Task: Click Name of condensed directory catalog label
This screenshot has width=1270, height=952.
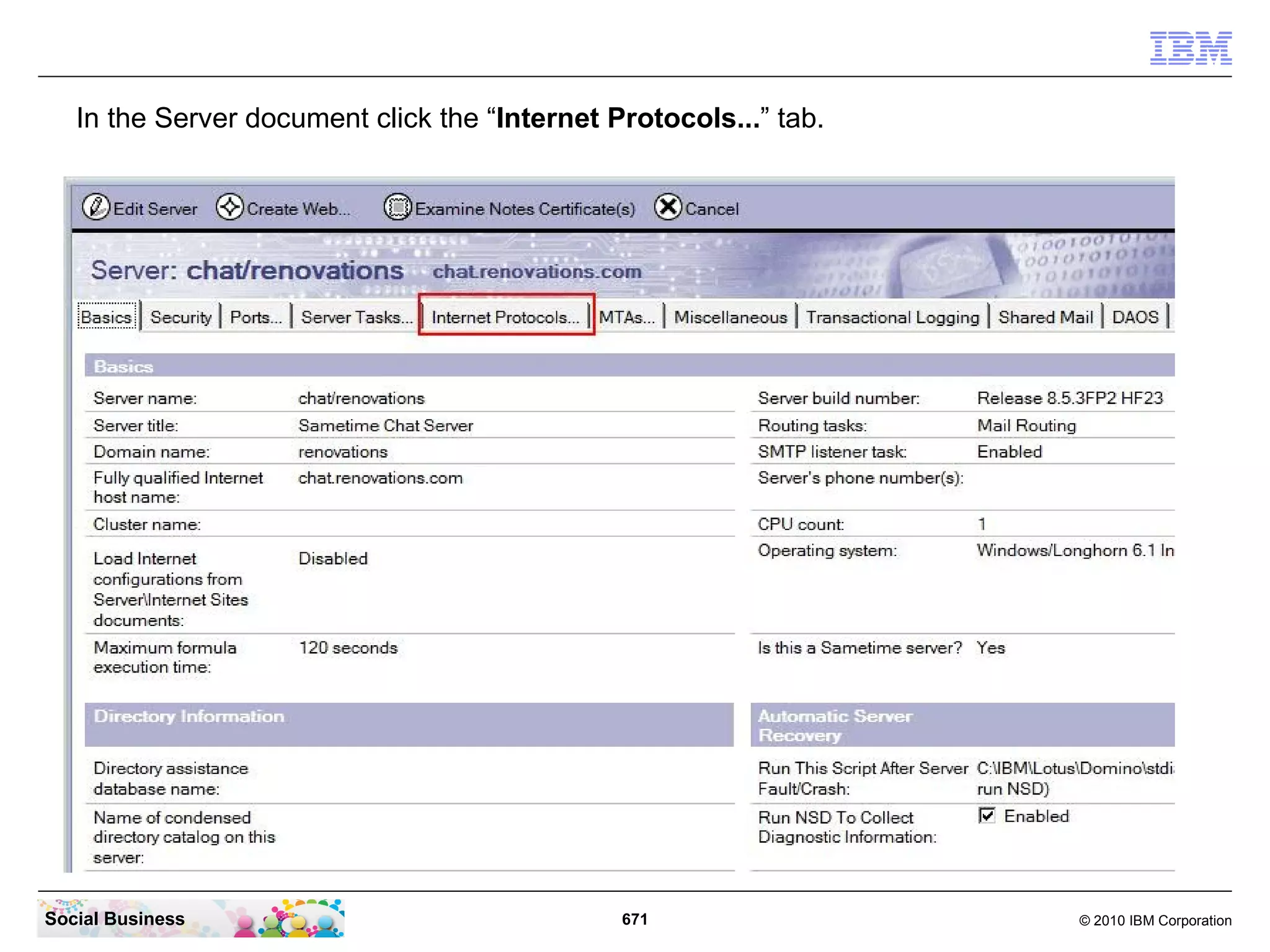Action: coord(184,837)
